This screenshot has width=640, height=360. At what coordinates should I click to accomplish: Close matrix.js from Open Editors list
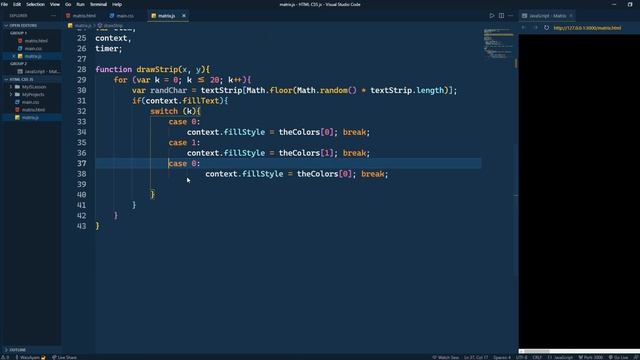coord(14,56)
